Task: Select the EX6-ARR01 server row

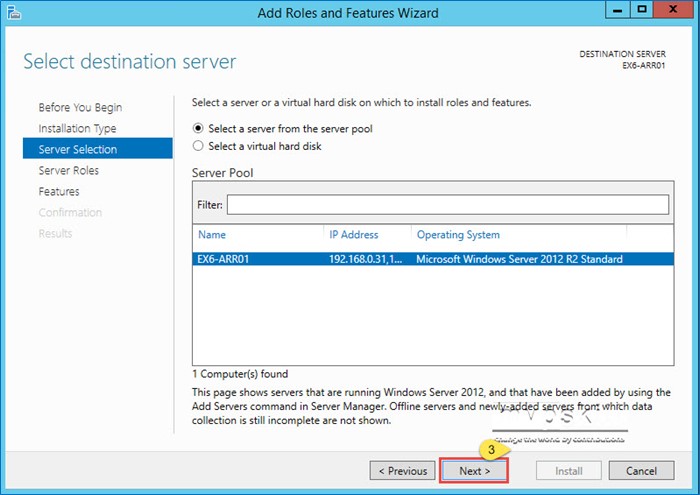Action: [x=433, y=259]
